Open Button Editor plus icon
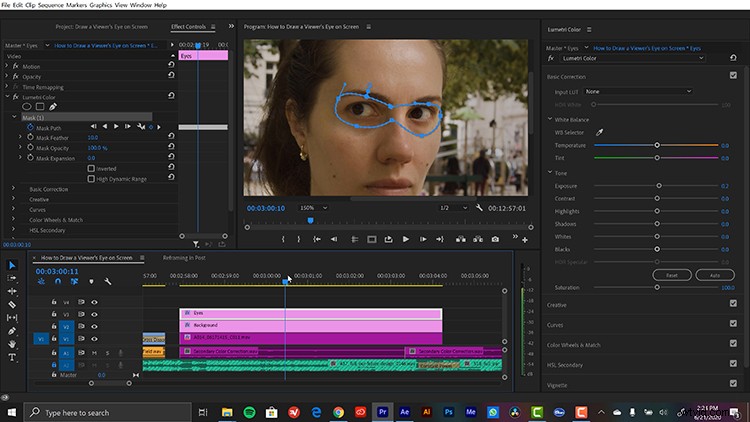The width and height of the screenshot is (750, 422). pos(525,240)
